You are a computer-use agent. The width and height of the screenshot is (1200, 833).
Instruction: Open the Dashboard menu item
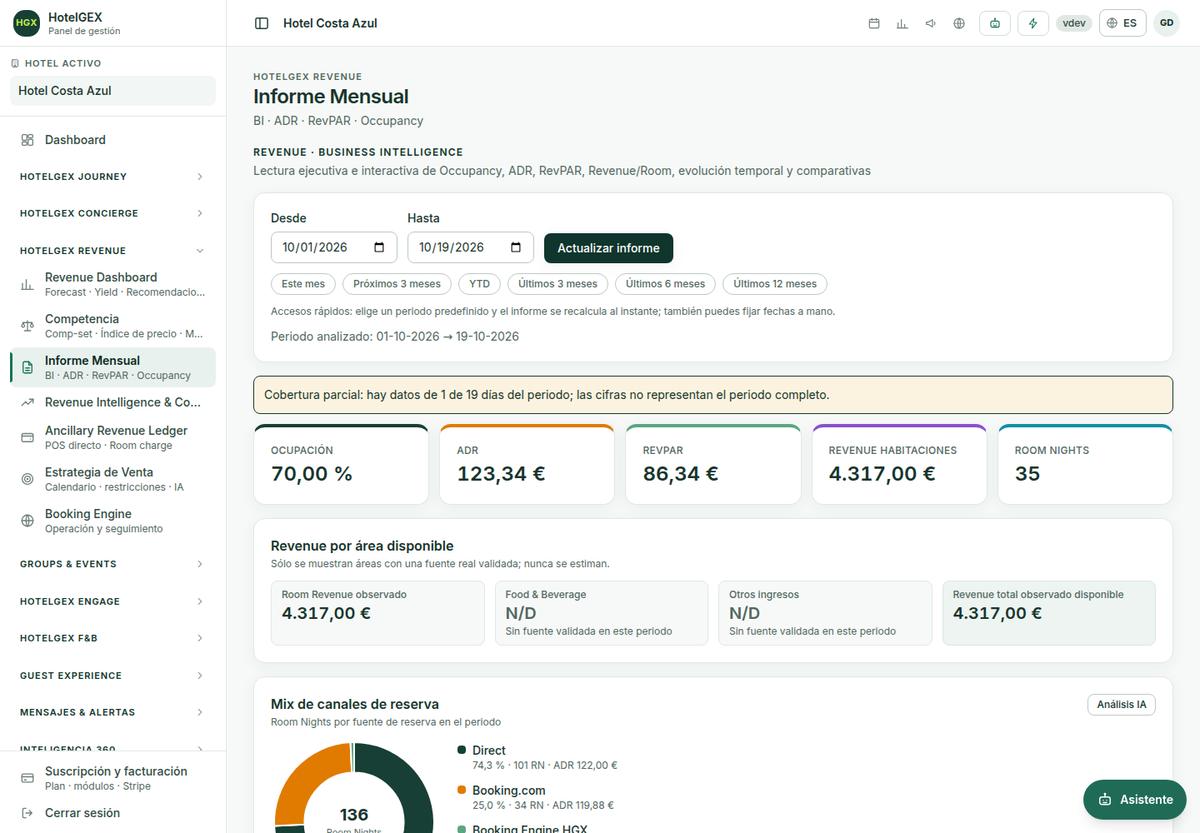113,140
